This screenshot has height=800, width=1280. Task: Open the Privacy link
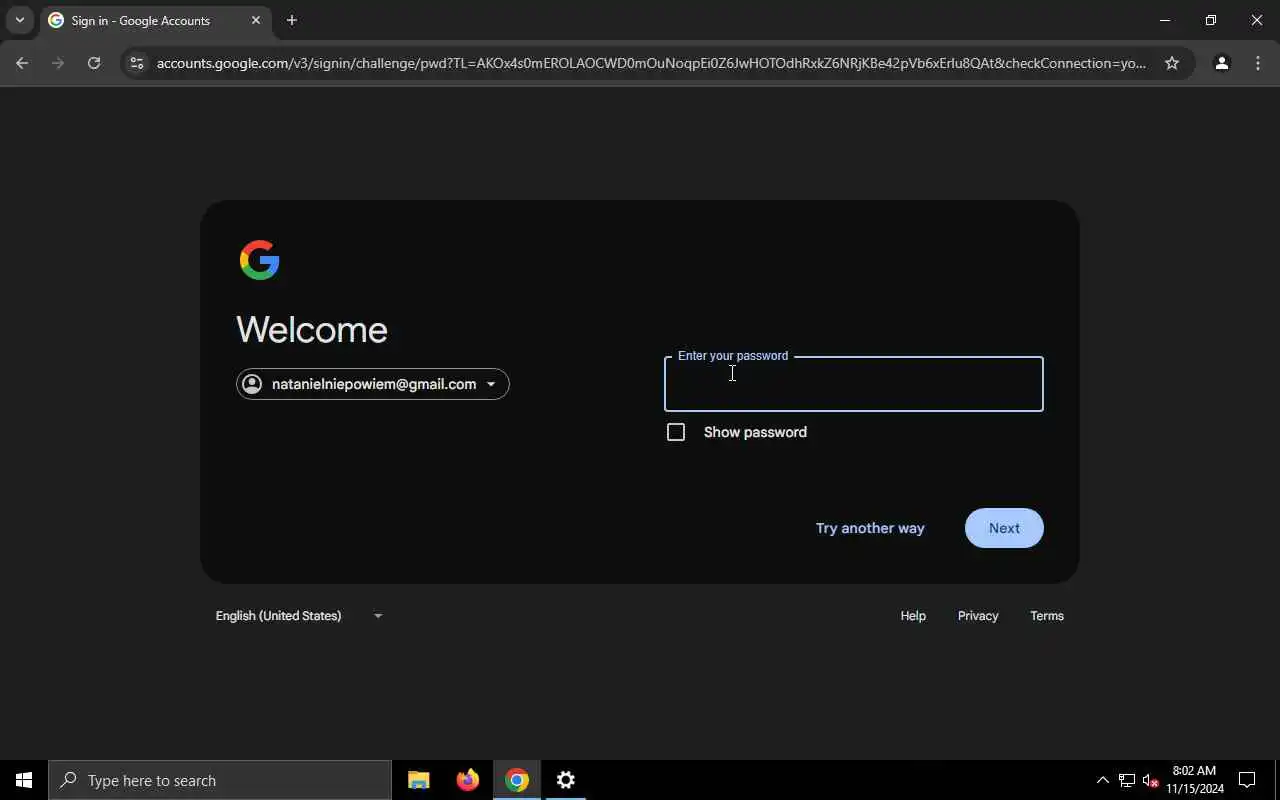point(978,616)
